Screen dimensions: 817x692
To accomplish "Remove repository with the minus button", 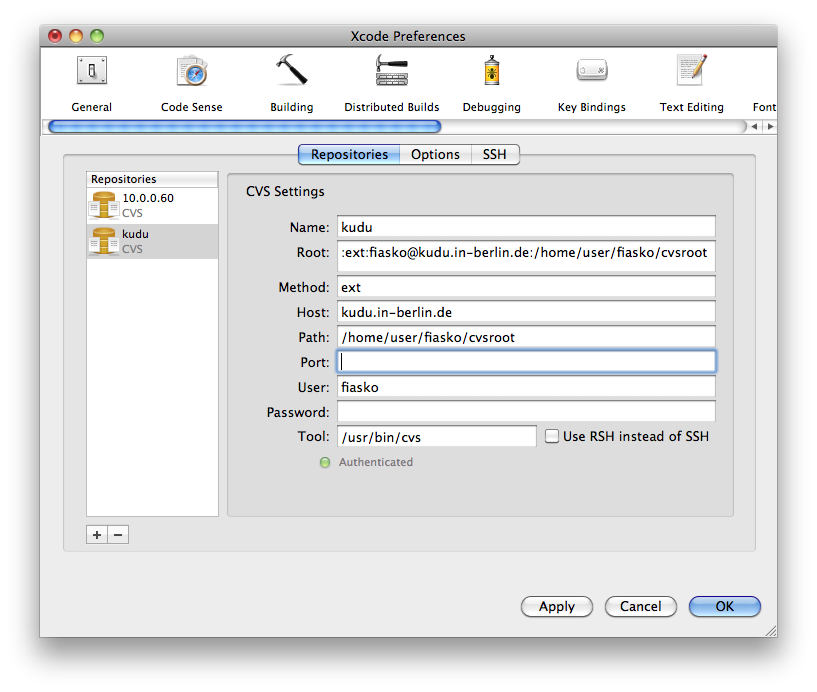I will click(118, 535).
